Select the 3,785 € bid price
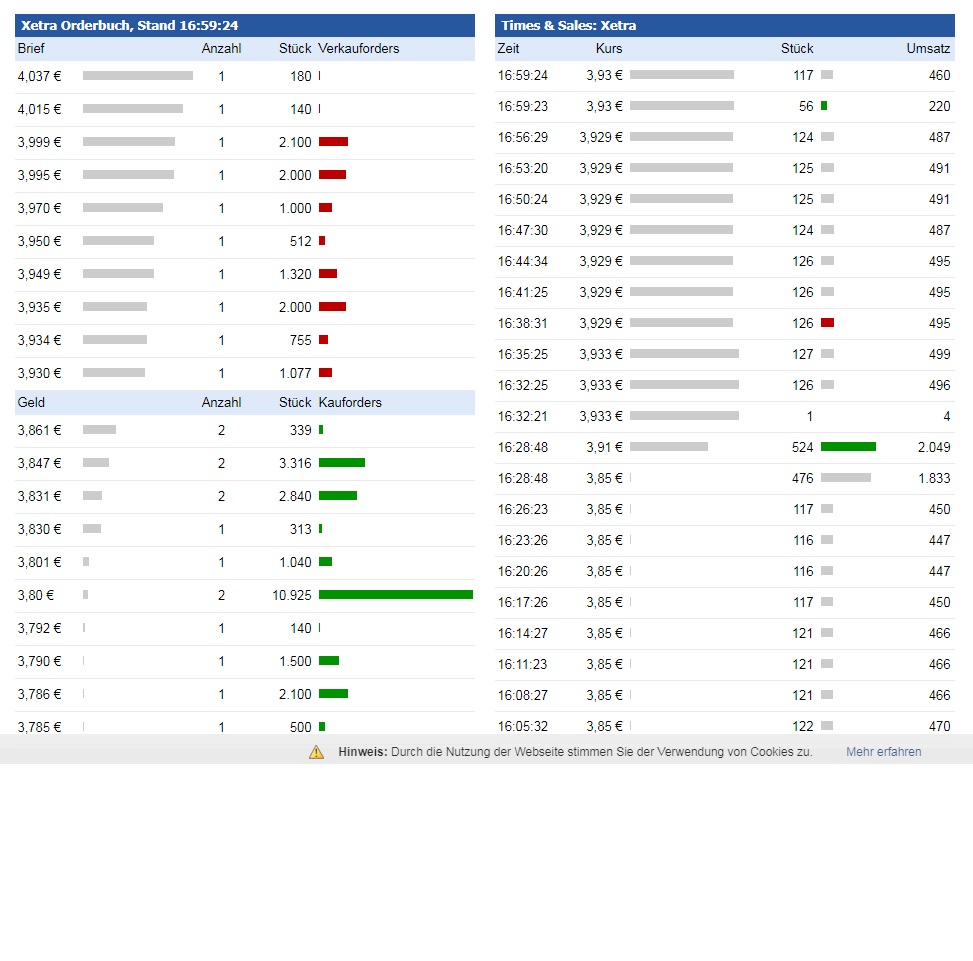This screenshot has width=973, height=961. point(40,726)
